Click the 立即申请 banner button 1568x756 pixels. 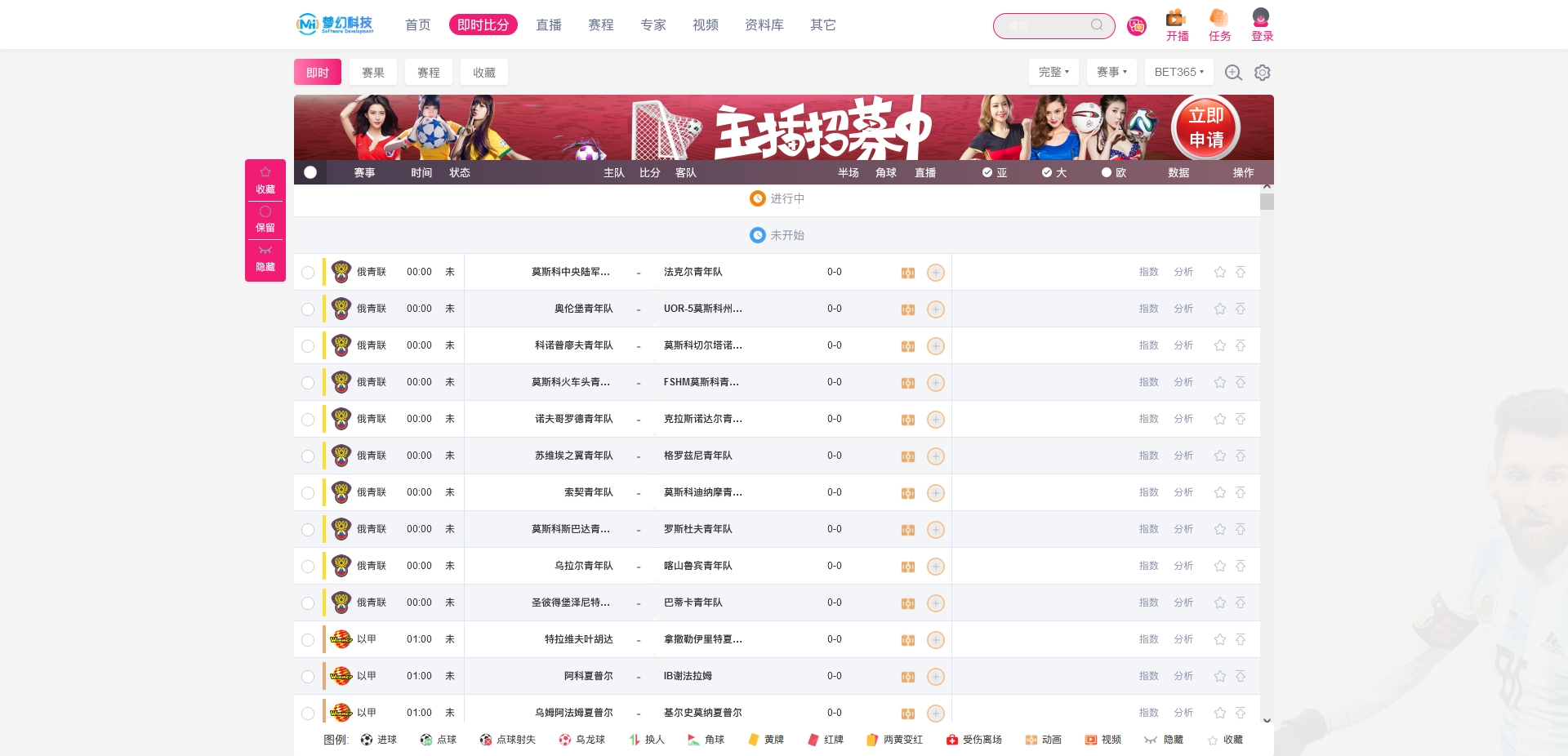pyautogui.click(x=1206, y=128)
